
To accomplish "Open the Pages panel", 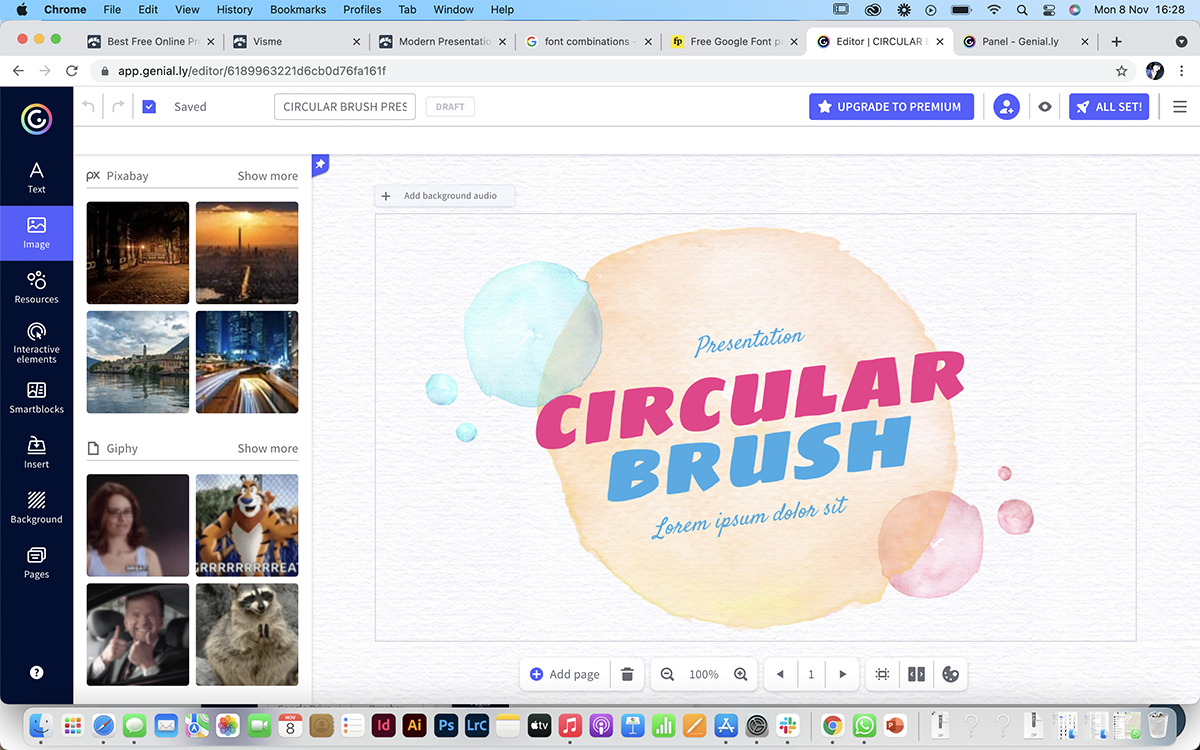I will coord(36,562).
